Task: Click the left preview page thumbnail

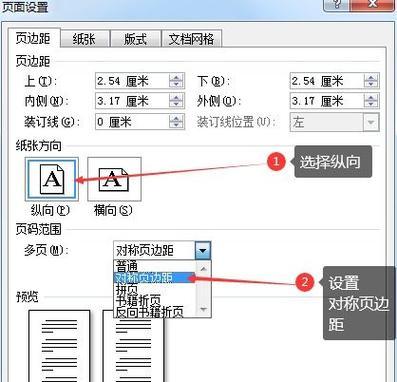Action: 59,346
